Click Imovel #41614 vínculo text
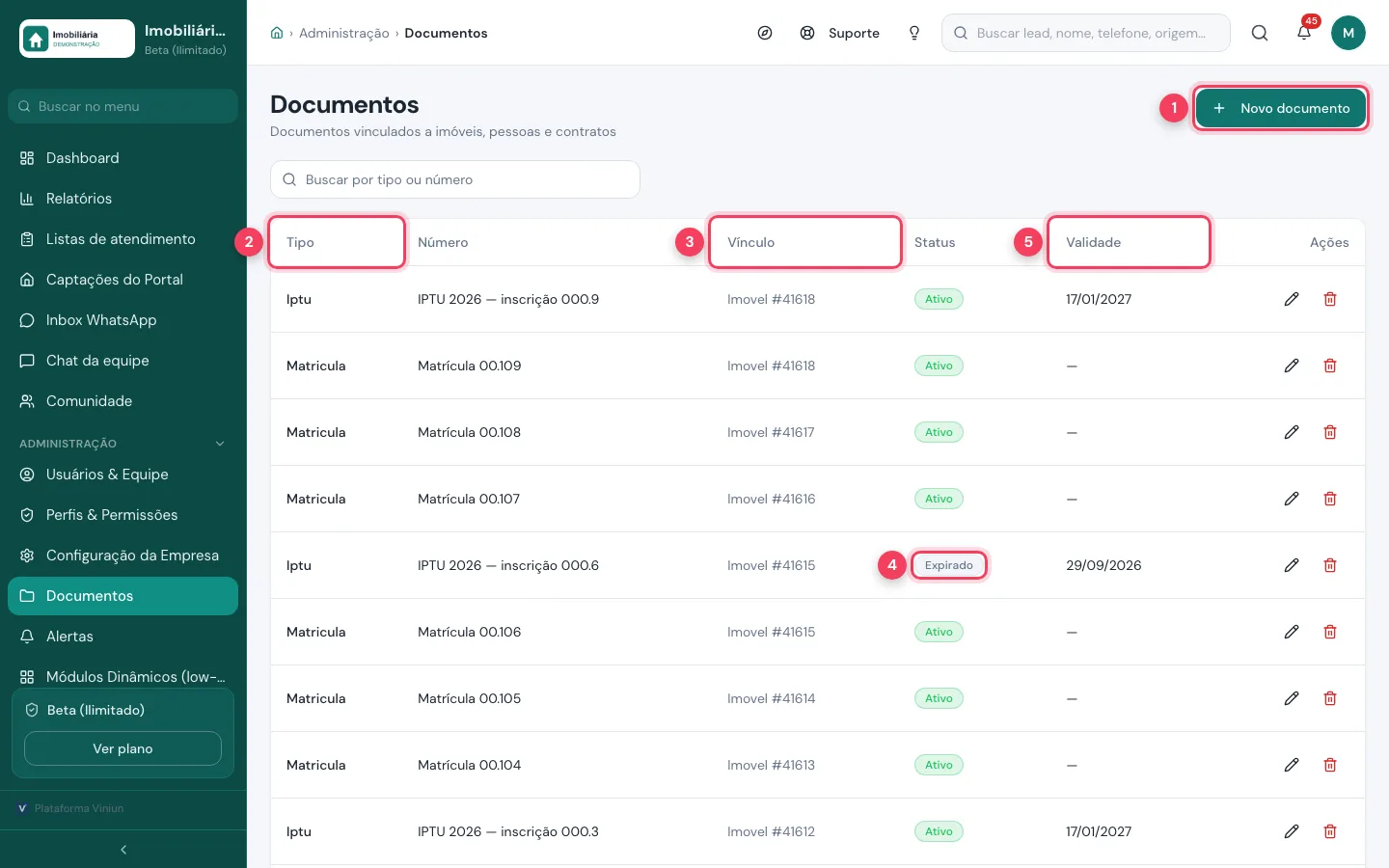 (771, 698)
